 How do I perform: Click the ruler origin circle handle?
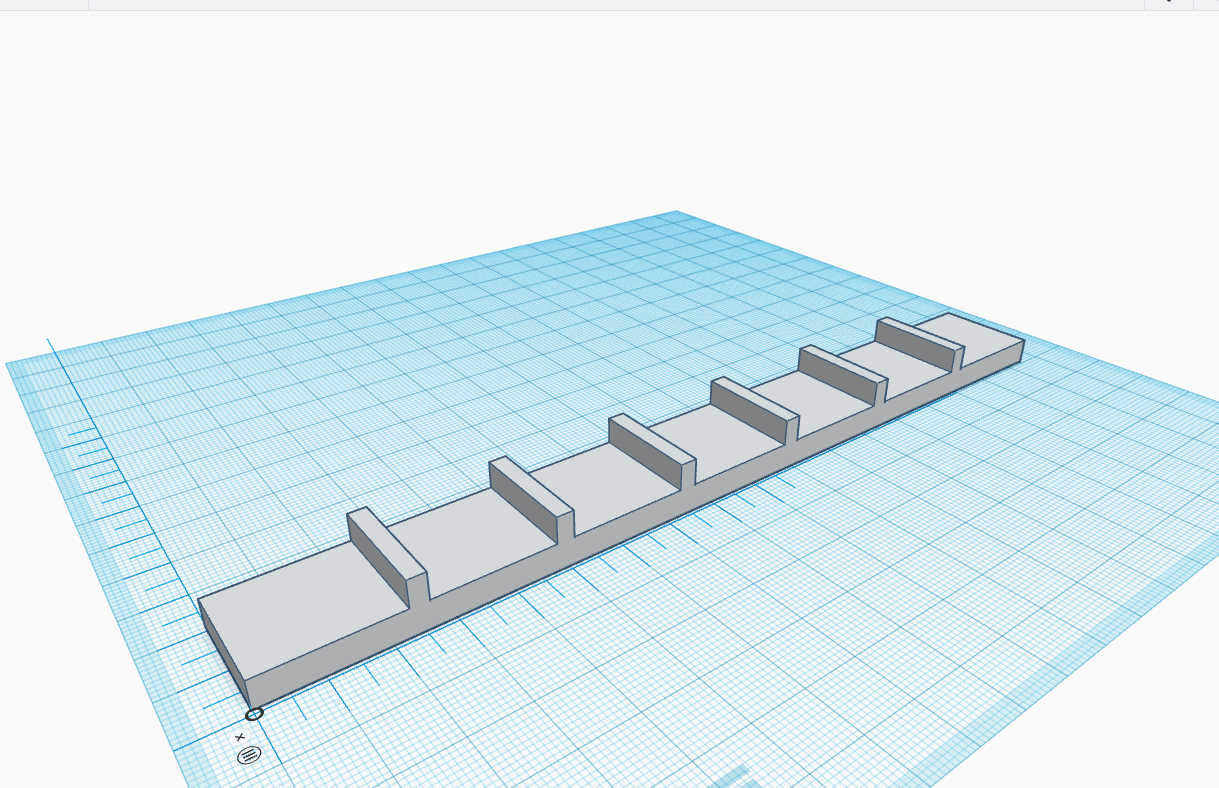coord(254,714)
